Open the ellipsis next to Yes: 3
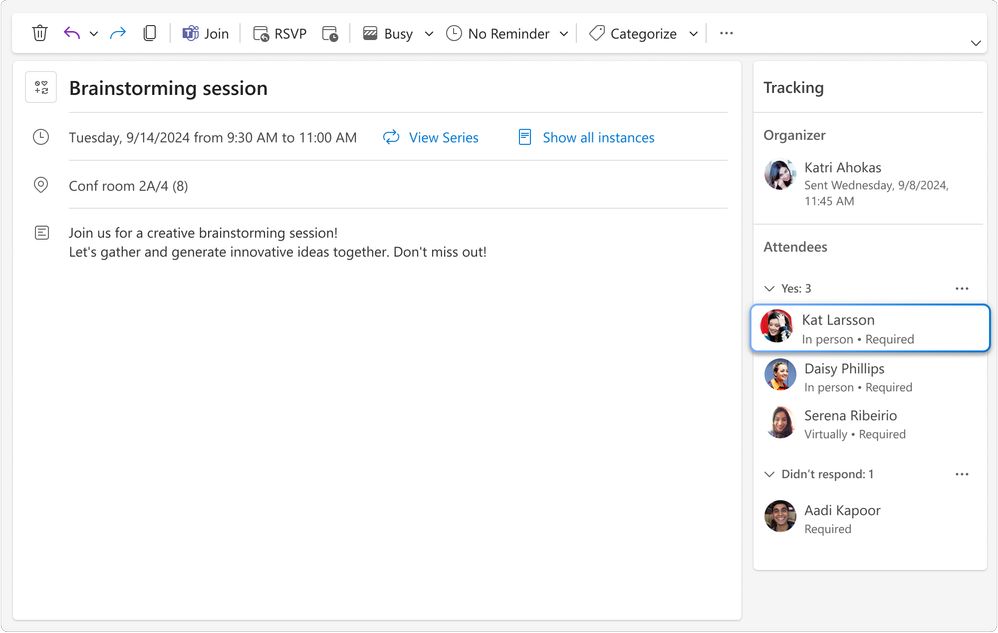This screenshot has height=633, width=998. [x=962, y=288]
